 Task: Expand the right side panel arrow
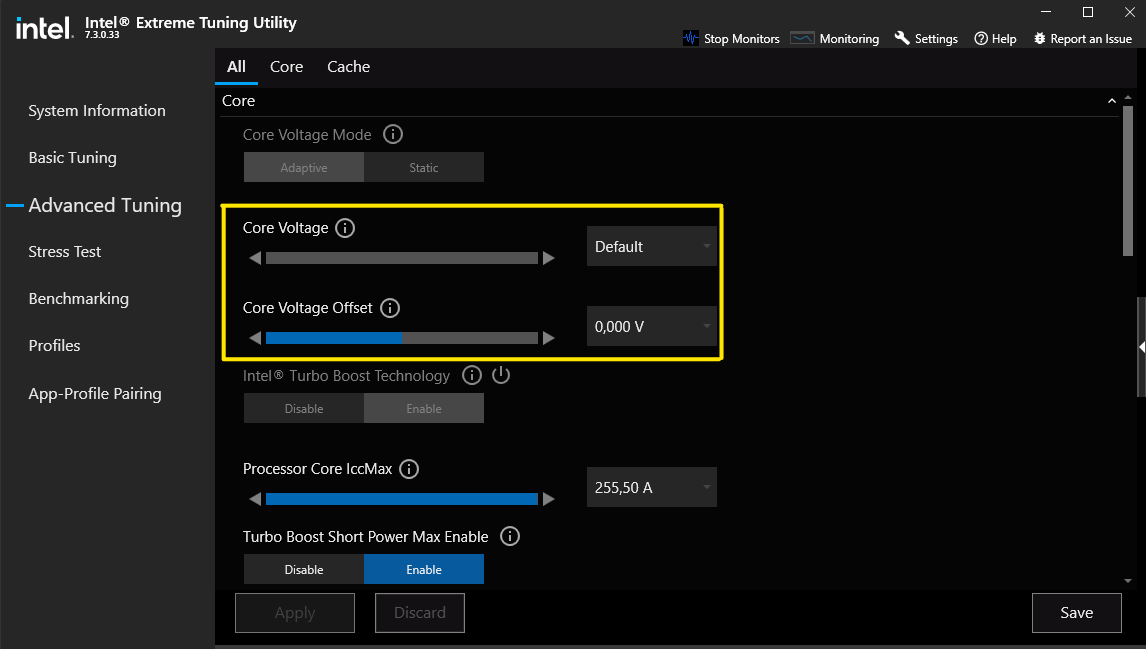[x=1142, y=347]
